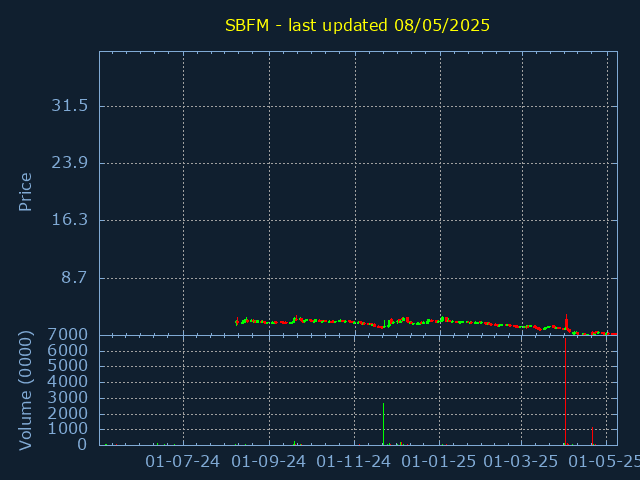Screen dimensions: 640x480
Task: Select the 1000 volume axis label
Action: pyautogui.click(x=67, y=429)
